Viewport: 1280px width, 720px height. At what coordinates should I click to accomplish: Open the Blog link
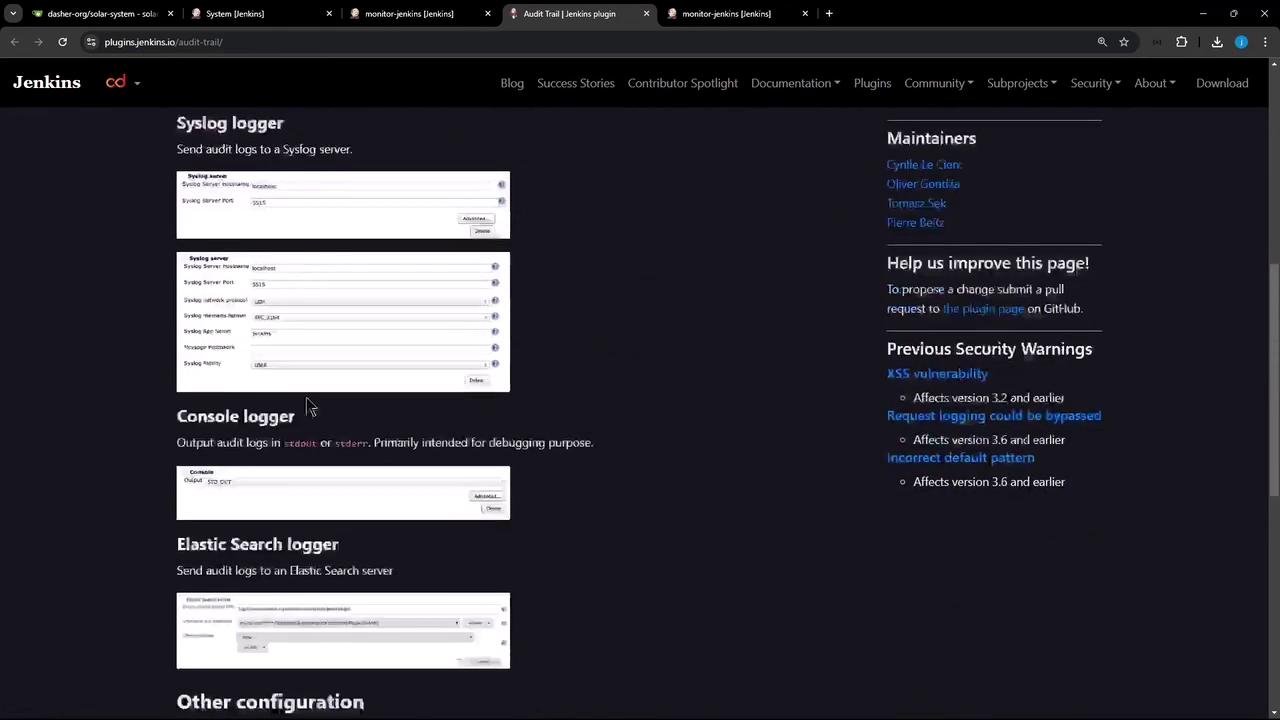tap(512, 83)
